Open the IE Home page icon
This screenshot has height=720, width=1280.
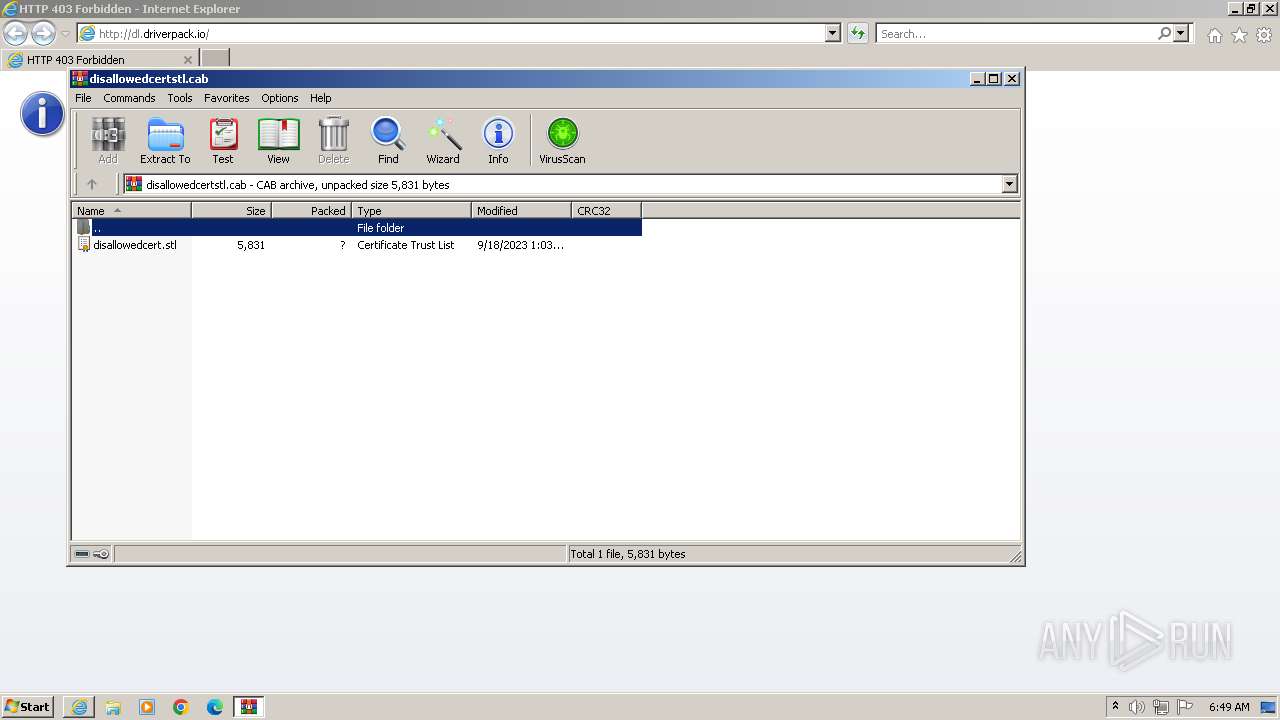coord(1214,35)
